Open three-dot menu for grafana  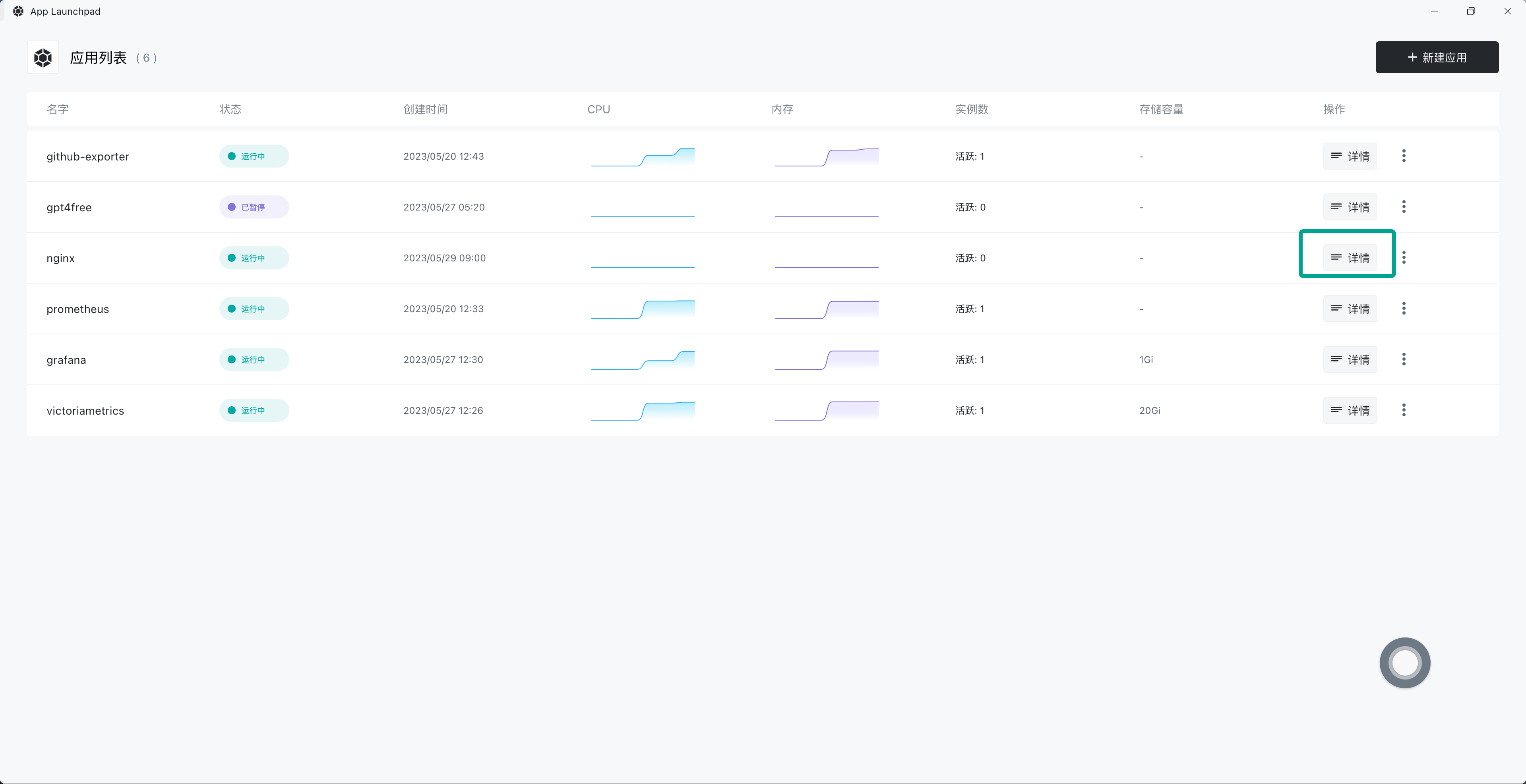tap(1403, 359)
